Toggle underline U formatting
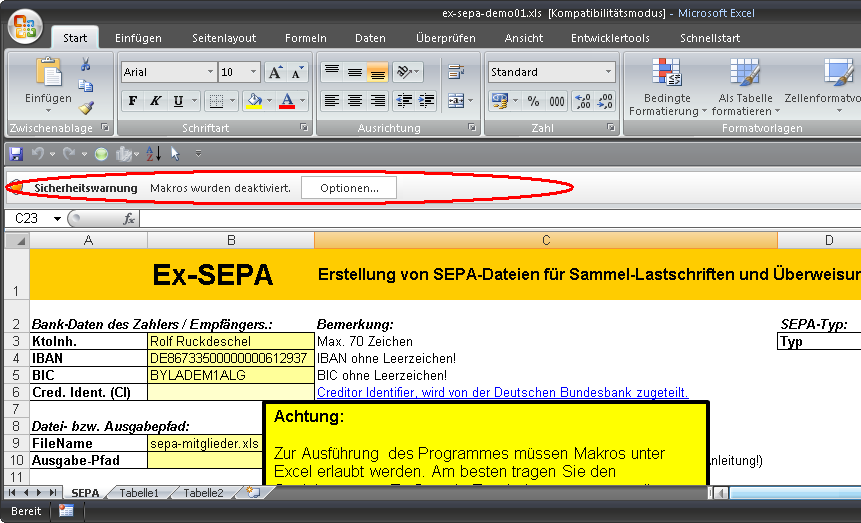Viewport: 861px width, 523px height. [178, 101]
